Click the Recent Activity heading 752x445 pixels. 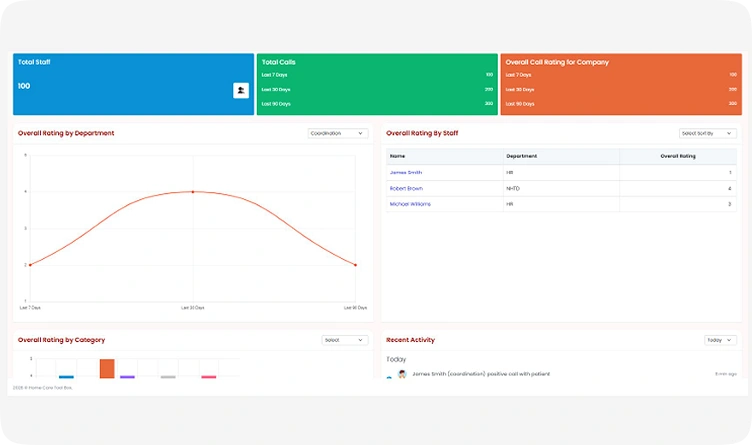coord(411,340)
